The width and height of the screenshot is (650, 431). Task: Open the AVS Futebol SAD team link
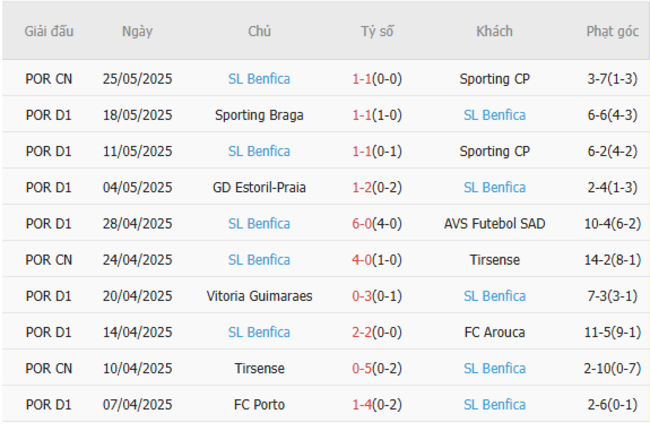point(494,224)
